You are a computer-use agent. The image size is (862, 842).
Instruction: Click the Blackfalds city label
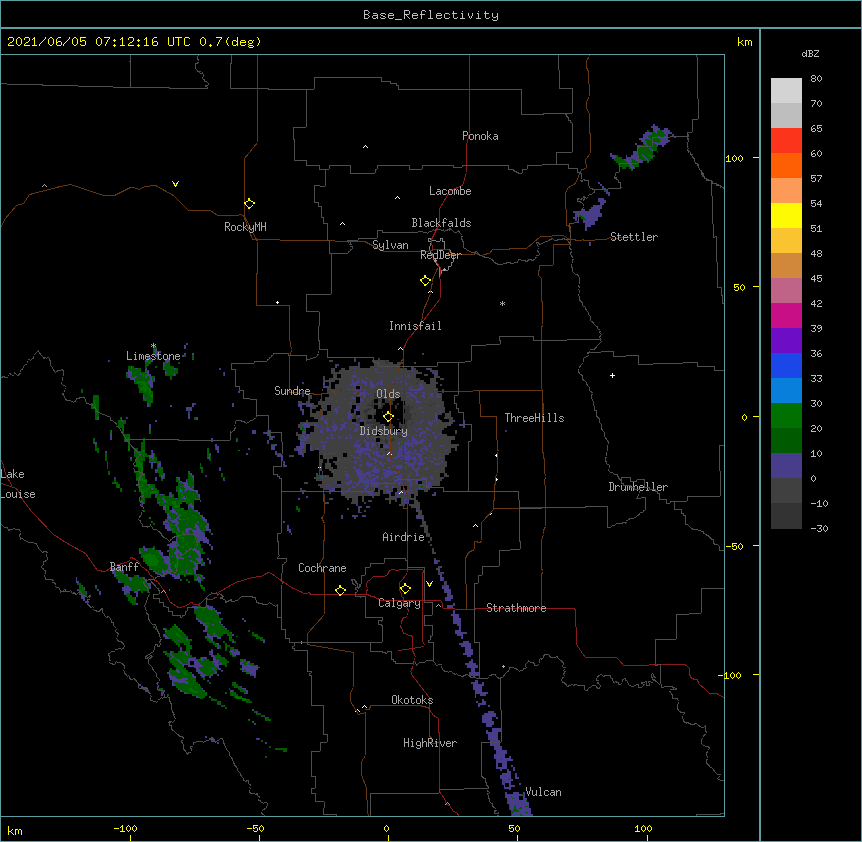click(441, 223)
